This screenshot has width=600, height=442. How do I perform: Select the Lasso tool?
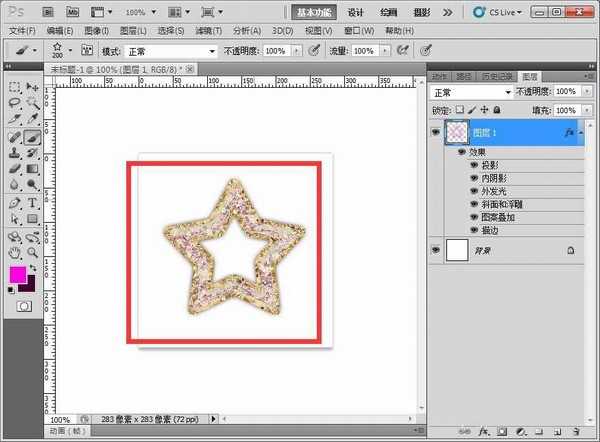point(15,103)
